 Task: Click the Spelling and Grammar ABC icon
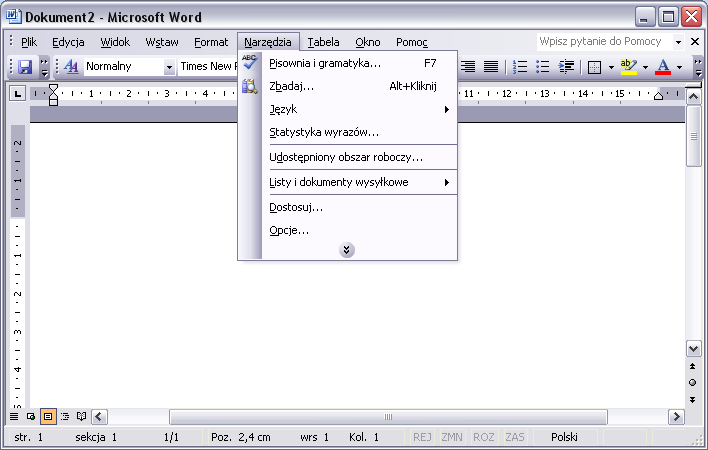click(249, 62)
